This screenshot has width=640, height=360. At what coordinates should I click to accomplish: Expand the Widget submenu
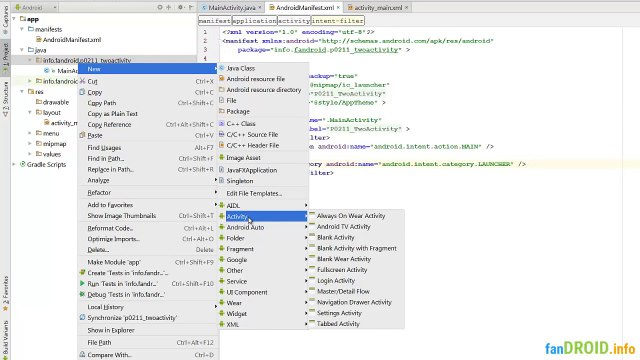263,314
